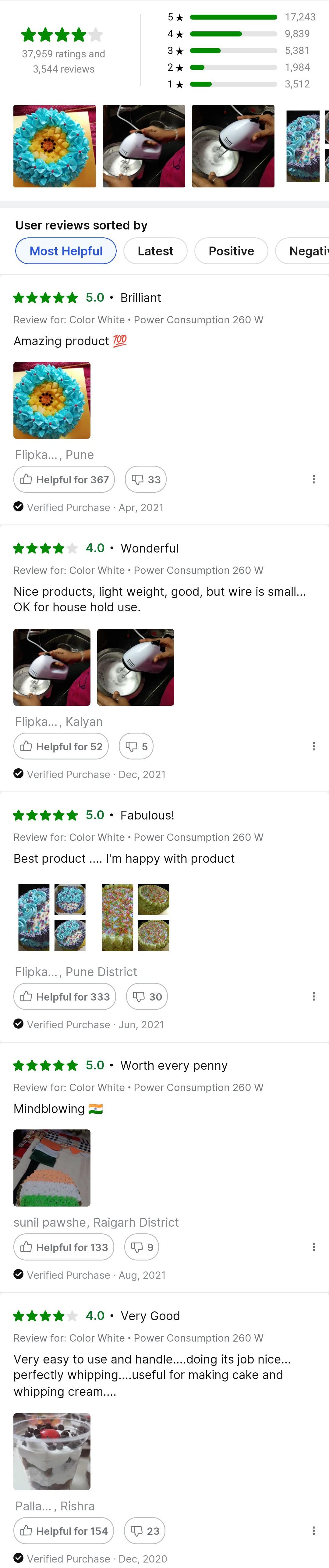
Task: Mark the Fabulous! review as helpful
Action: (65, 997)
